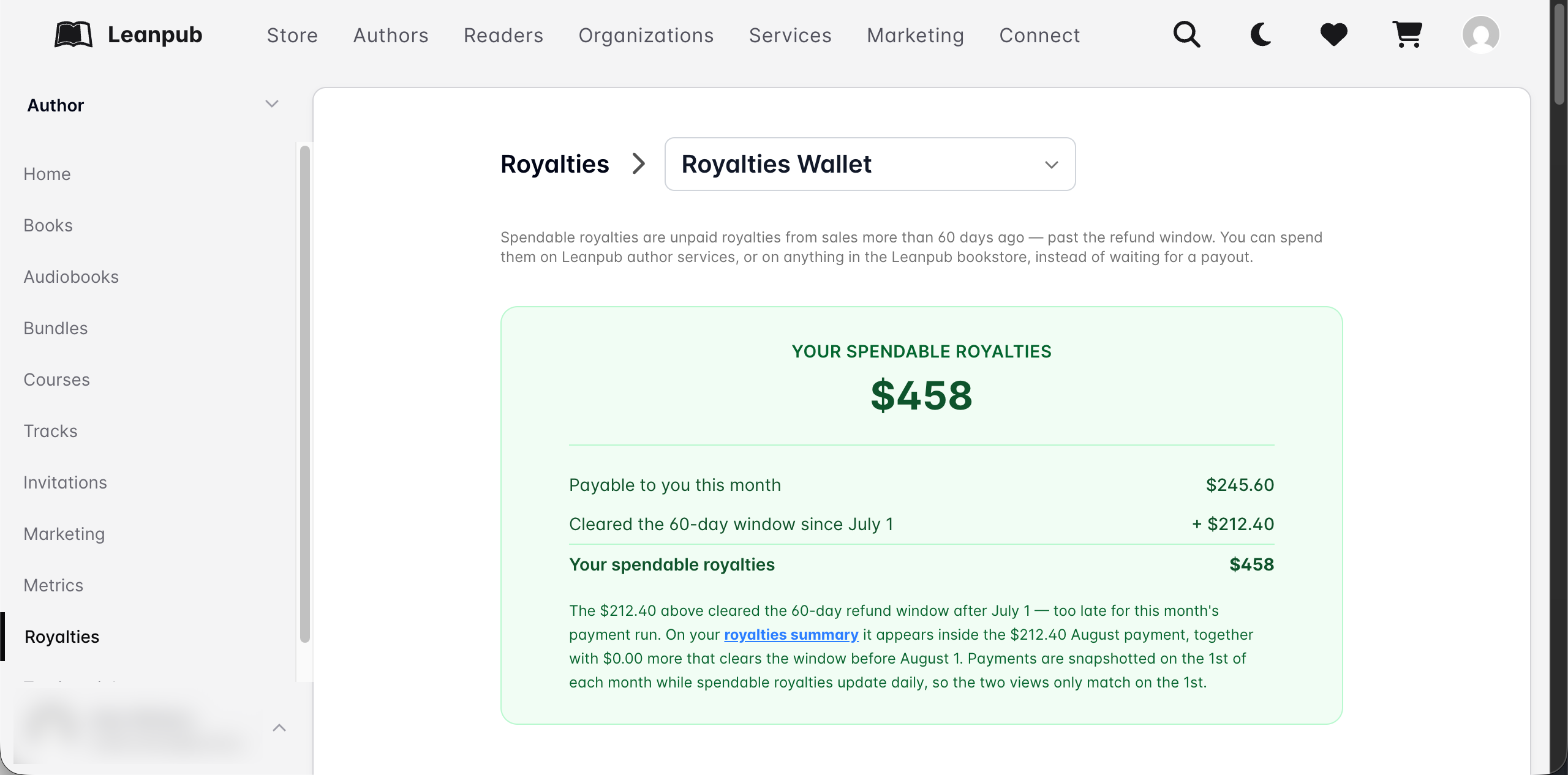Open Tracks in the sidebar

[x=50, y=431]
